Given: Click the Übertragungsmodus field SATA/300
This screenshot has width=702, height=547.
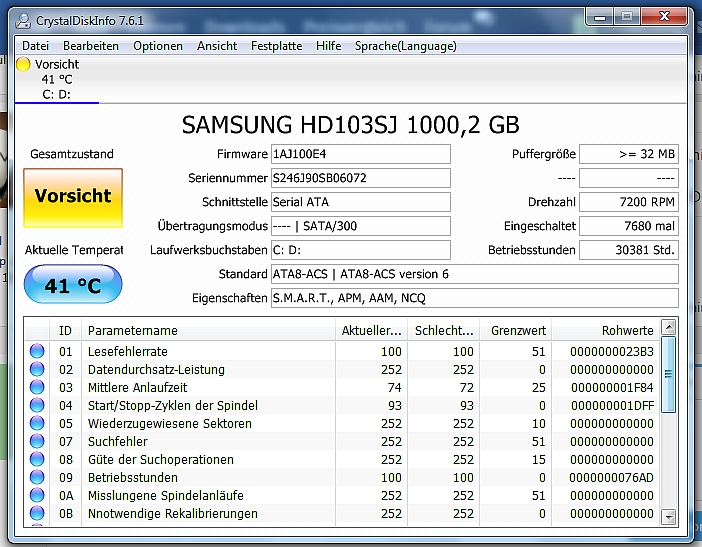Looking at the screenshot, I should (x=360, y=226).
